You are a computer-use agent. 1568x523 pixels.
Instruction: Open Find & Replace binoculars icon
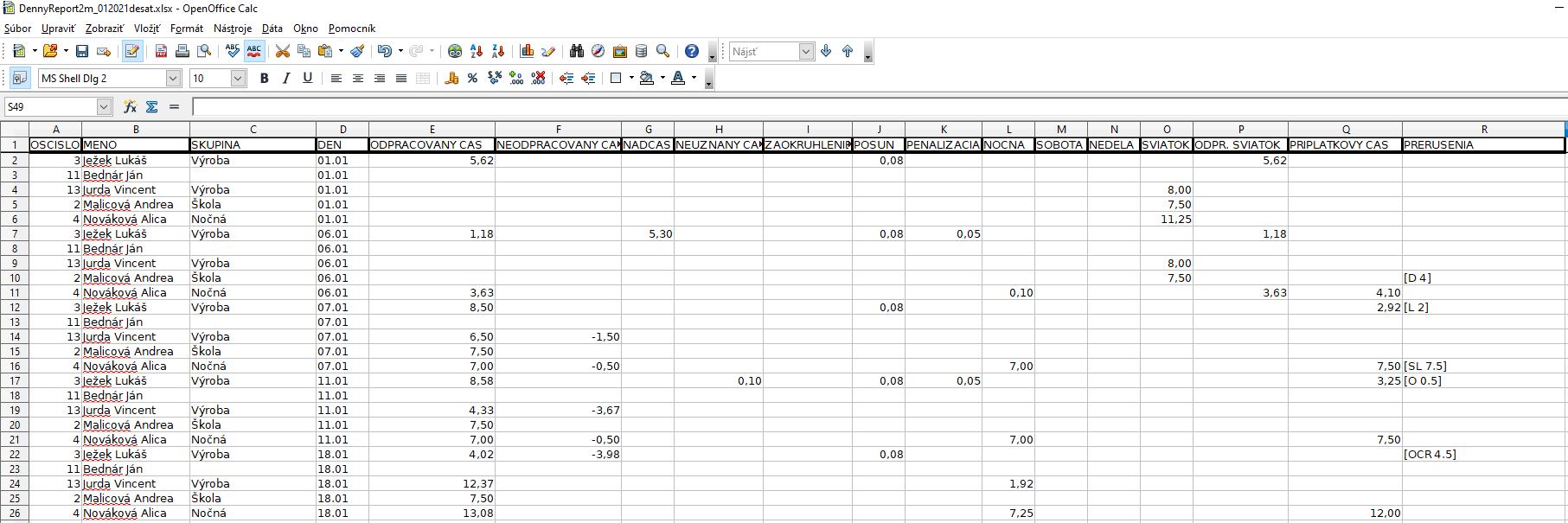click(577, 52)
